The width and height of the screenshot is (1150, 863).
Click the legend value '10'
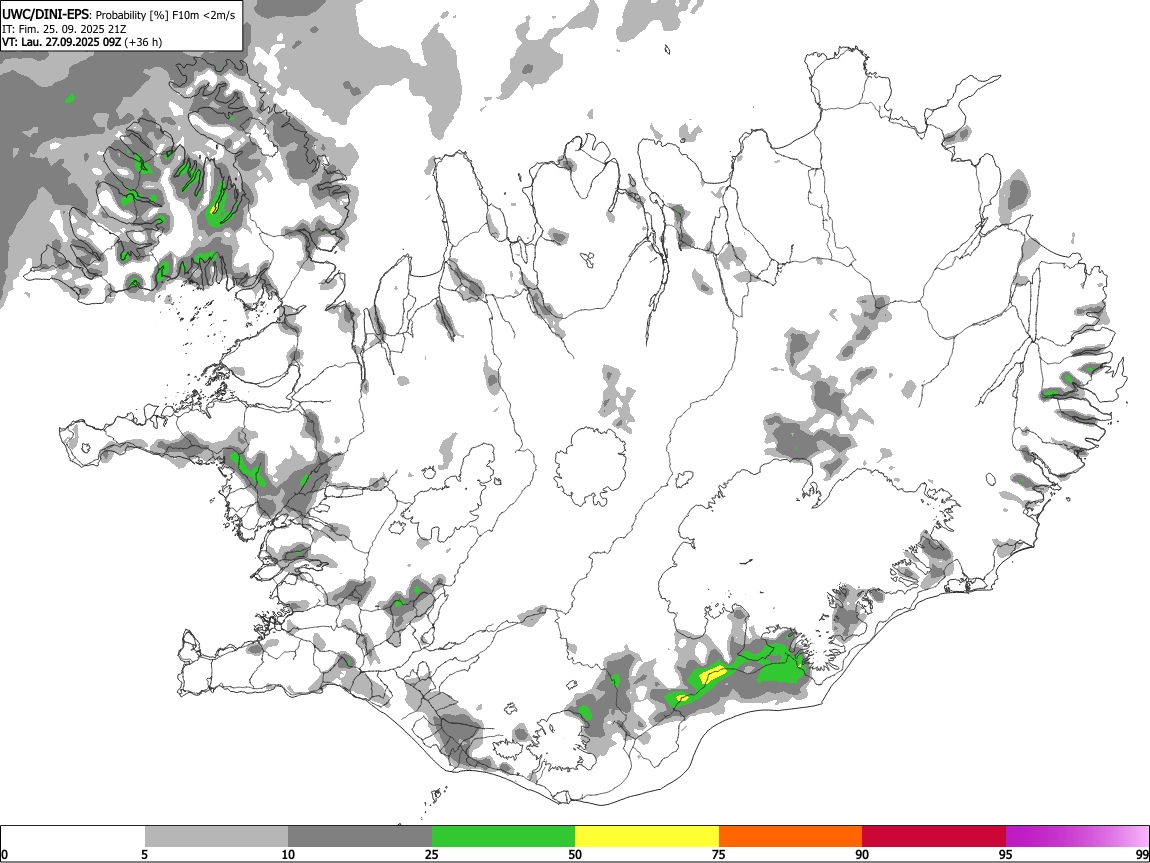pyautogui.click(x=288, y=854)
